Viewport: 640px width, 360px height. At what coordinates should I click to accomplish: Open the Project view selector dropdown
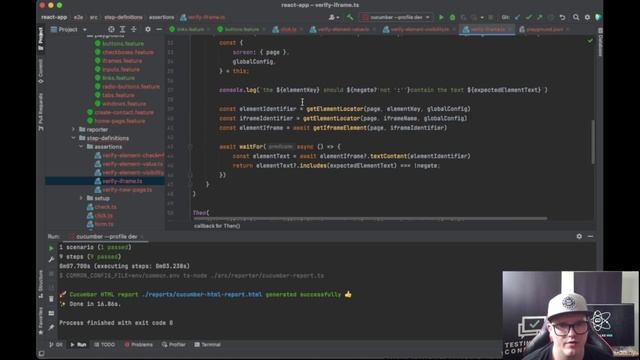(68, 29)
